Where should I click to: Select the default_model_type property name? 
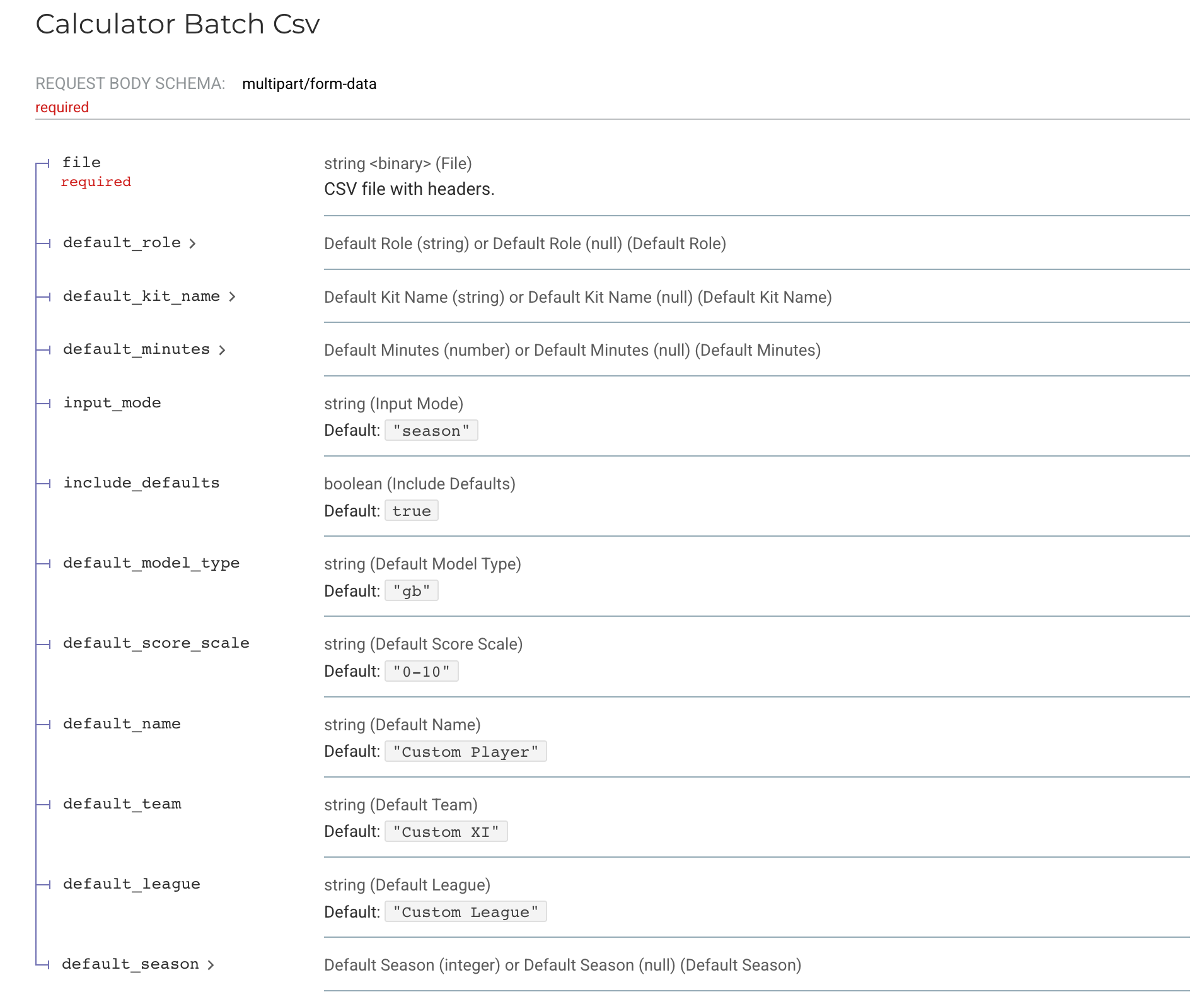[x=151, y=563]
